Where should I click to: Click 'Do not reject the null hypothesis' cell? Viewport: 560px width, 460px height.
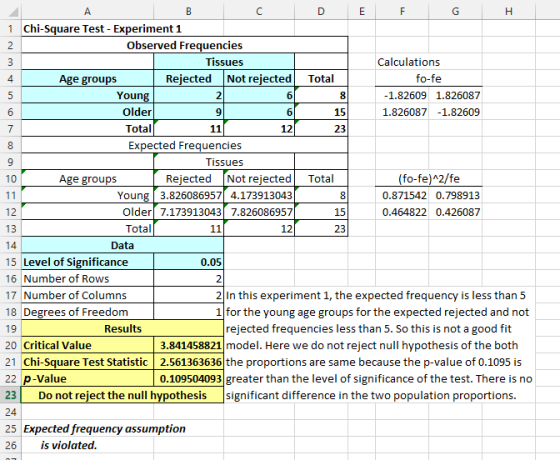click(122, 395)
